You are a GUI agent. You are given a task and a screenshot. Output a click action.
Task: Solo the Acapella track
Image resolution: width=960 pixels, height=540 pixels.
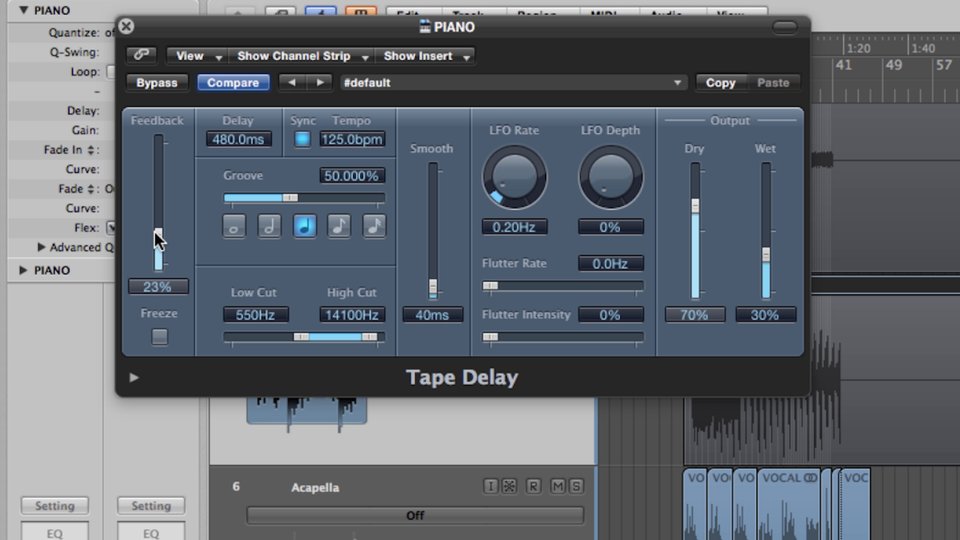tap(576, 486)
